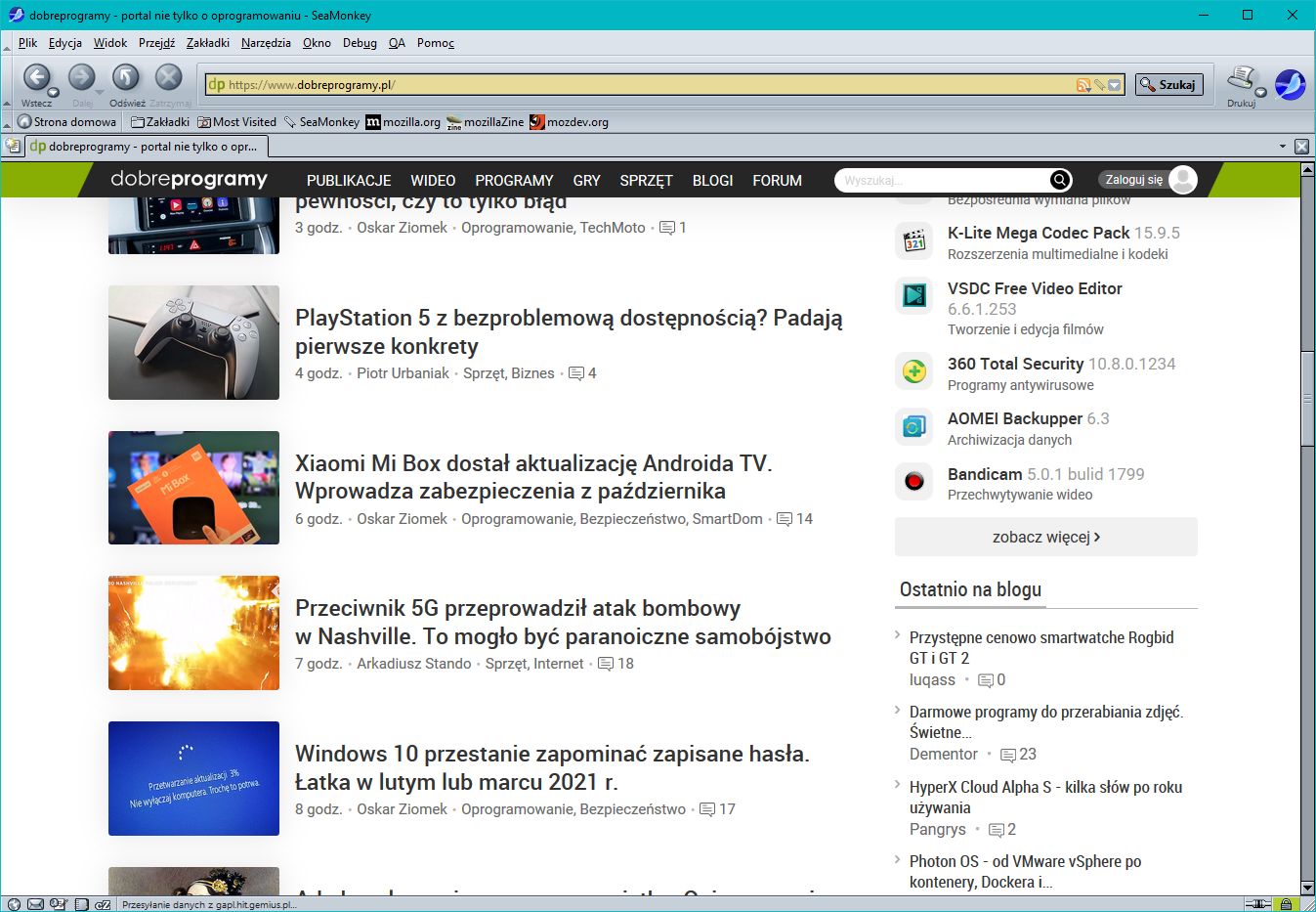Image resolution: width=1316 pixels, height=912 pixels.
Task: Click the zobacz więcej button
Action: pyautogui.click(x=1046, y=537)
